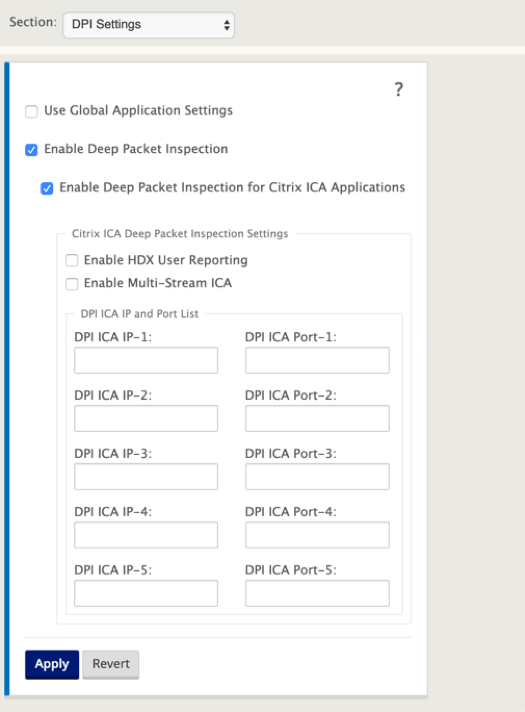Uncheck Enable Deep Packet Inspection
The width and height of the screenshot is (525, 712).
point(31,150)
